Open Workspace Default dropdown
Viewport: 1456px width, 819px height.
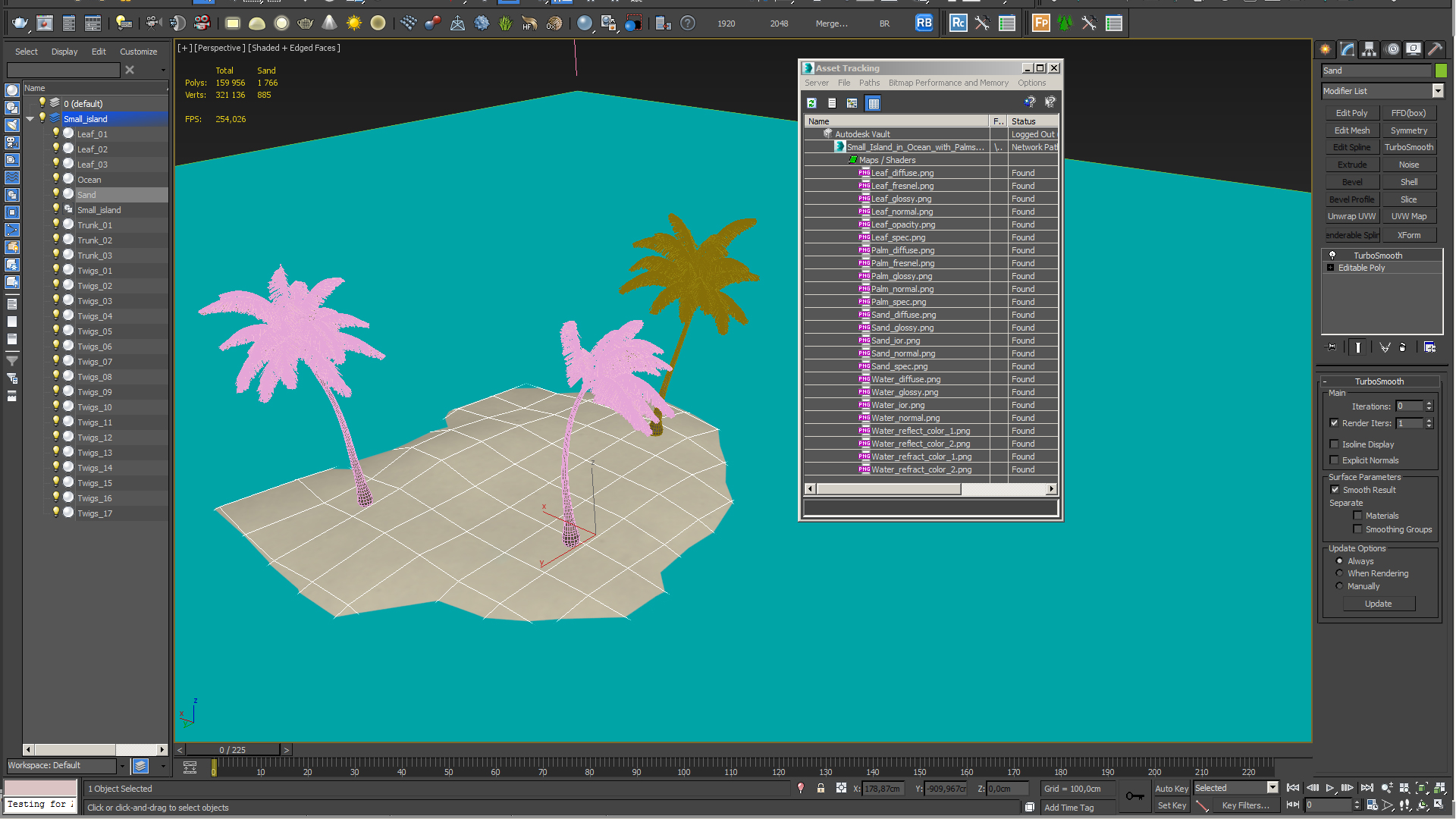tap(122, 766)
